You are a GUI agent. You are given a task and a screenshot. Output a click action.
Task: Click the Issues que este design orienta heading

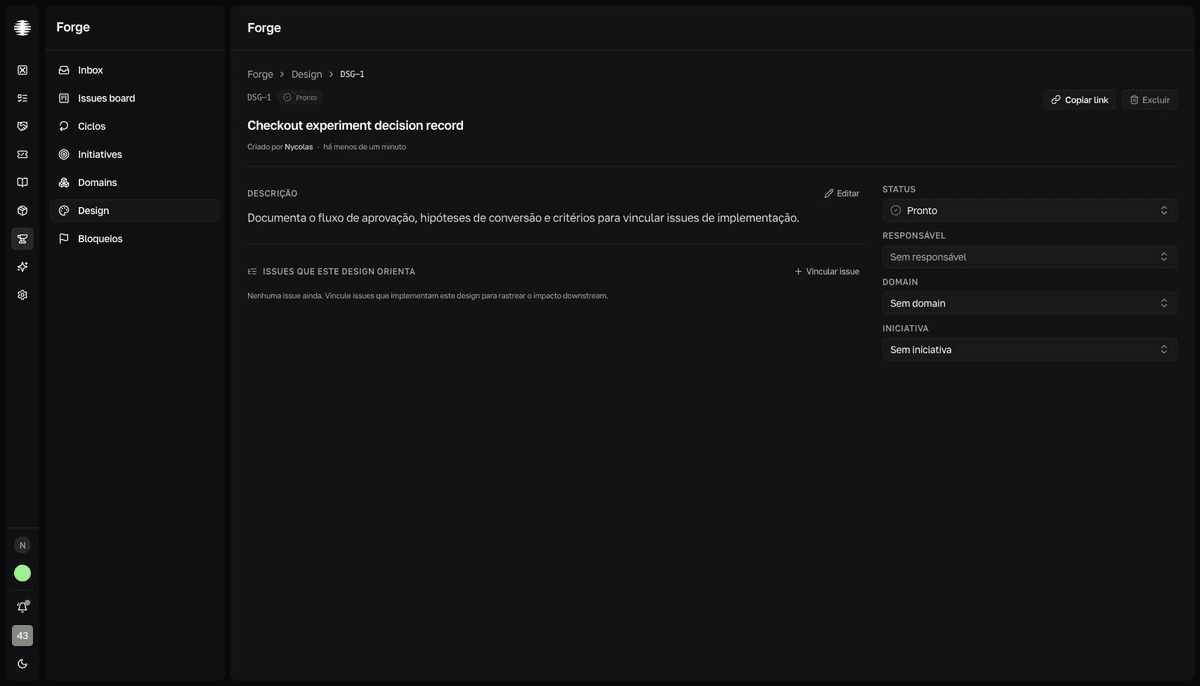pos(339,271)
